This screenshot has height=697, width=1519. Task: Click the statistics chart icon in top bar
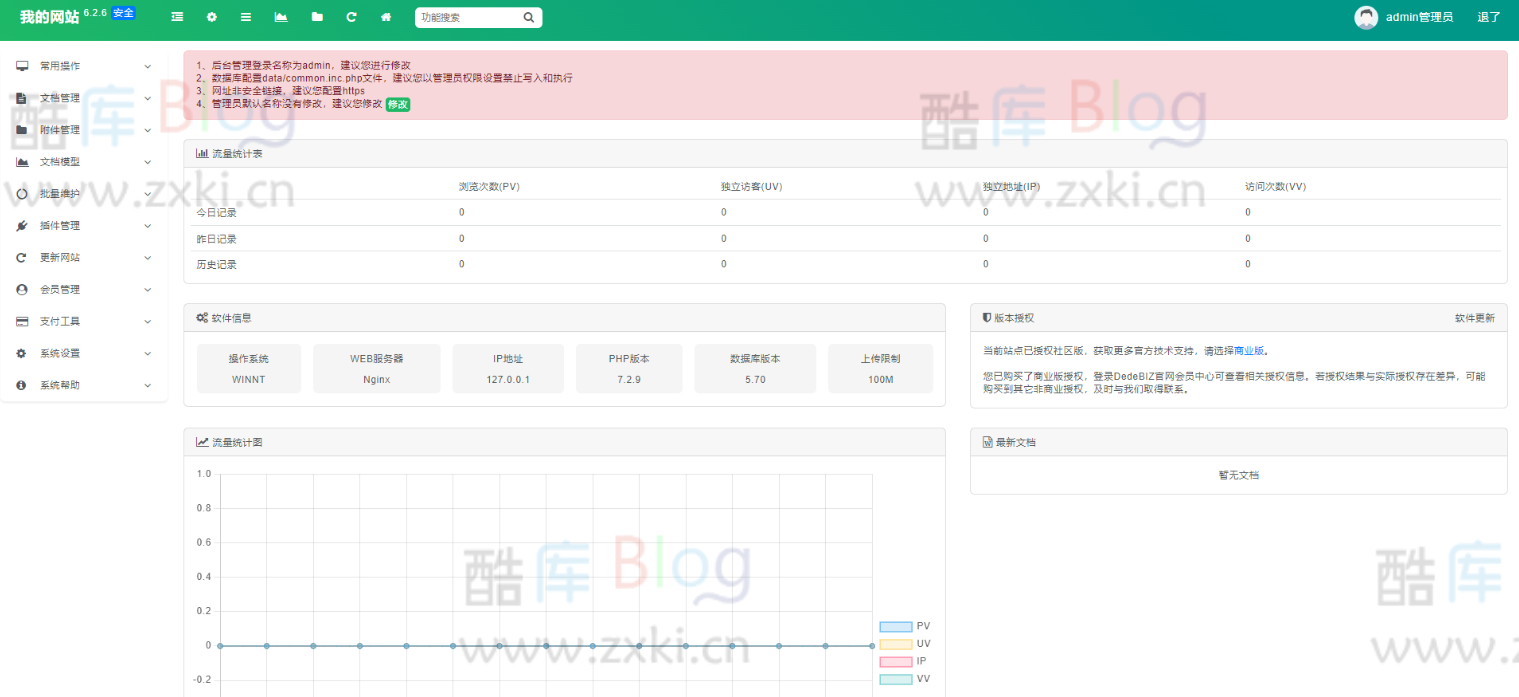coord(281,17)
